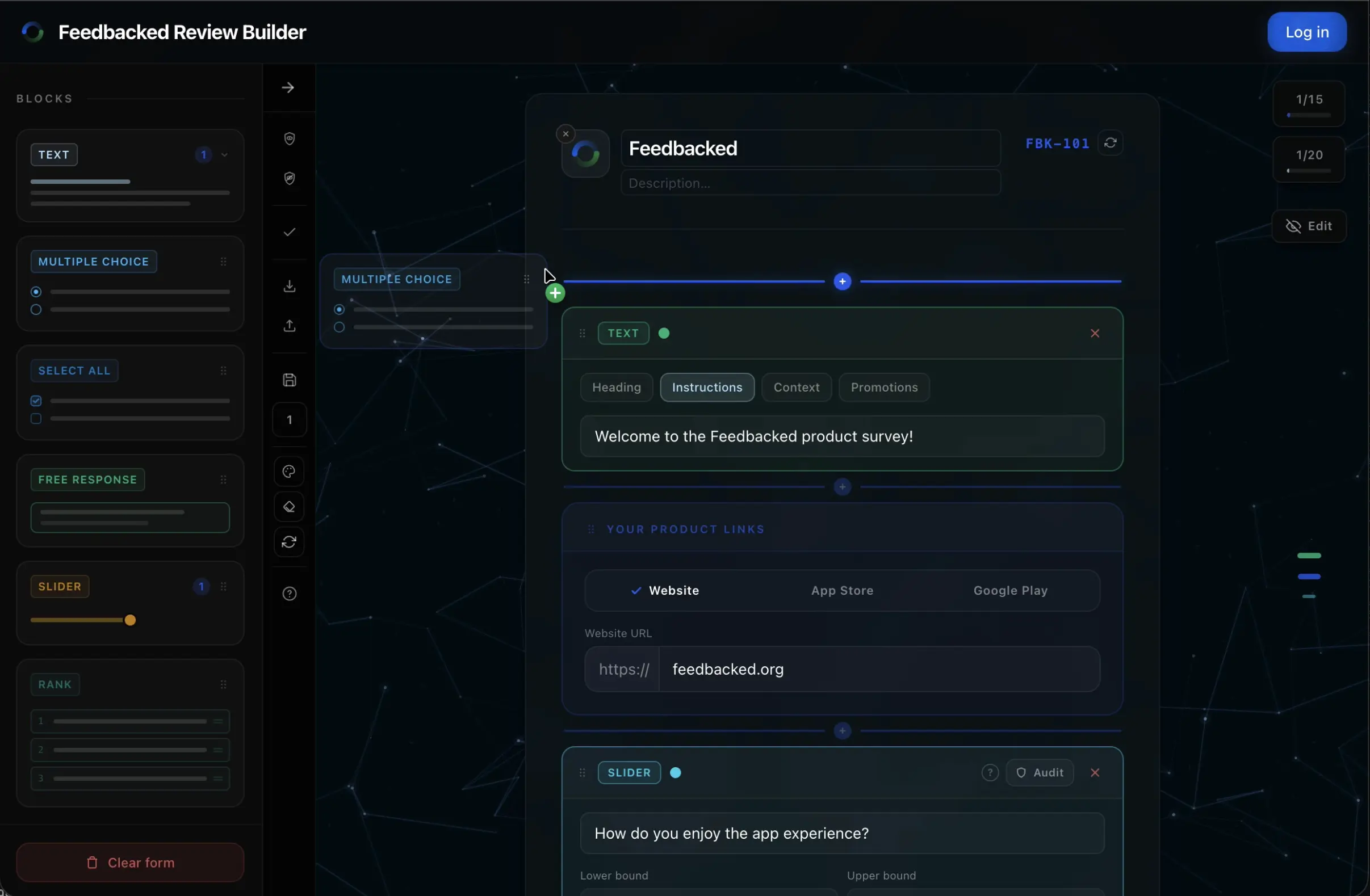Insert block with highlighted plus above TEXT
The height and width of the screenshot is (896, 1370).
pyautogui.click(x=843, y=281)
